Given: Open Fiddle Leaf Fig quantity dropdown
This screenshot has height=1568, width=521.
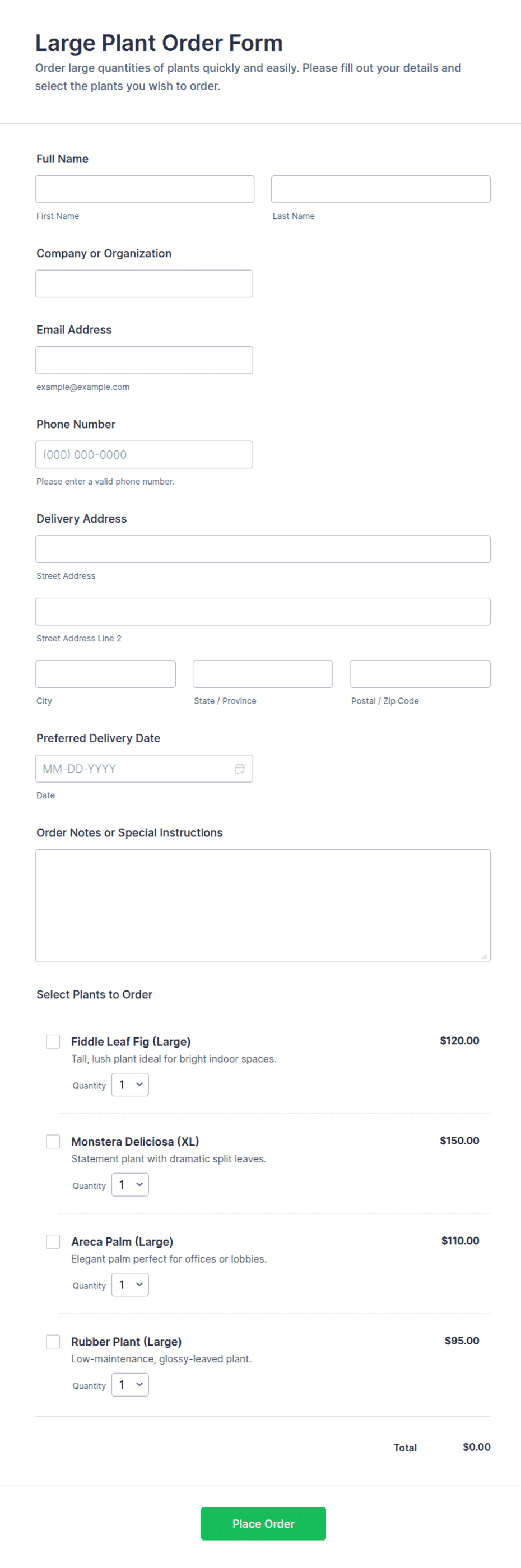Looking at the screenshot, I should pyautogui.click(x=130, y=1084).
